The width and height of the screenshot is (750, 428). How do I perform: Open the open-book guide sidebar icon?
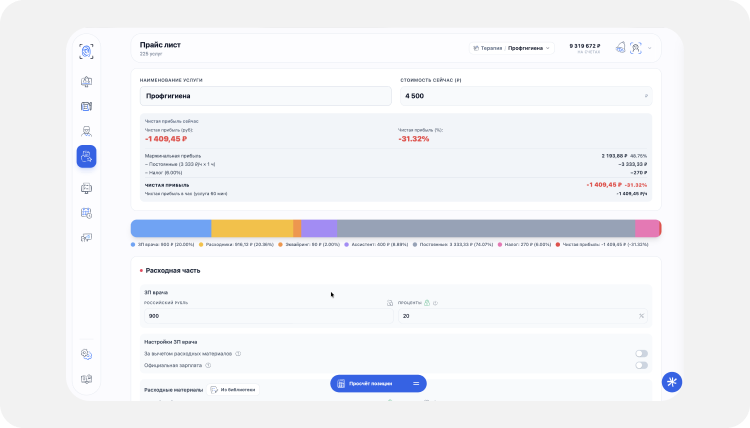[x=86, y=379]
